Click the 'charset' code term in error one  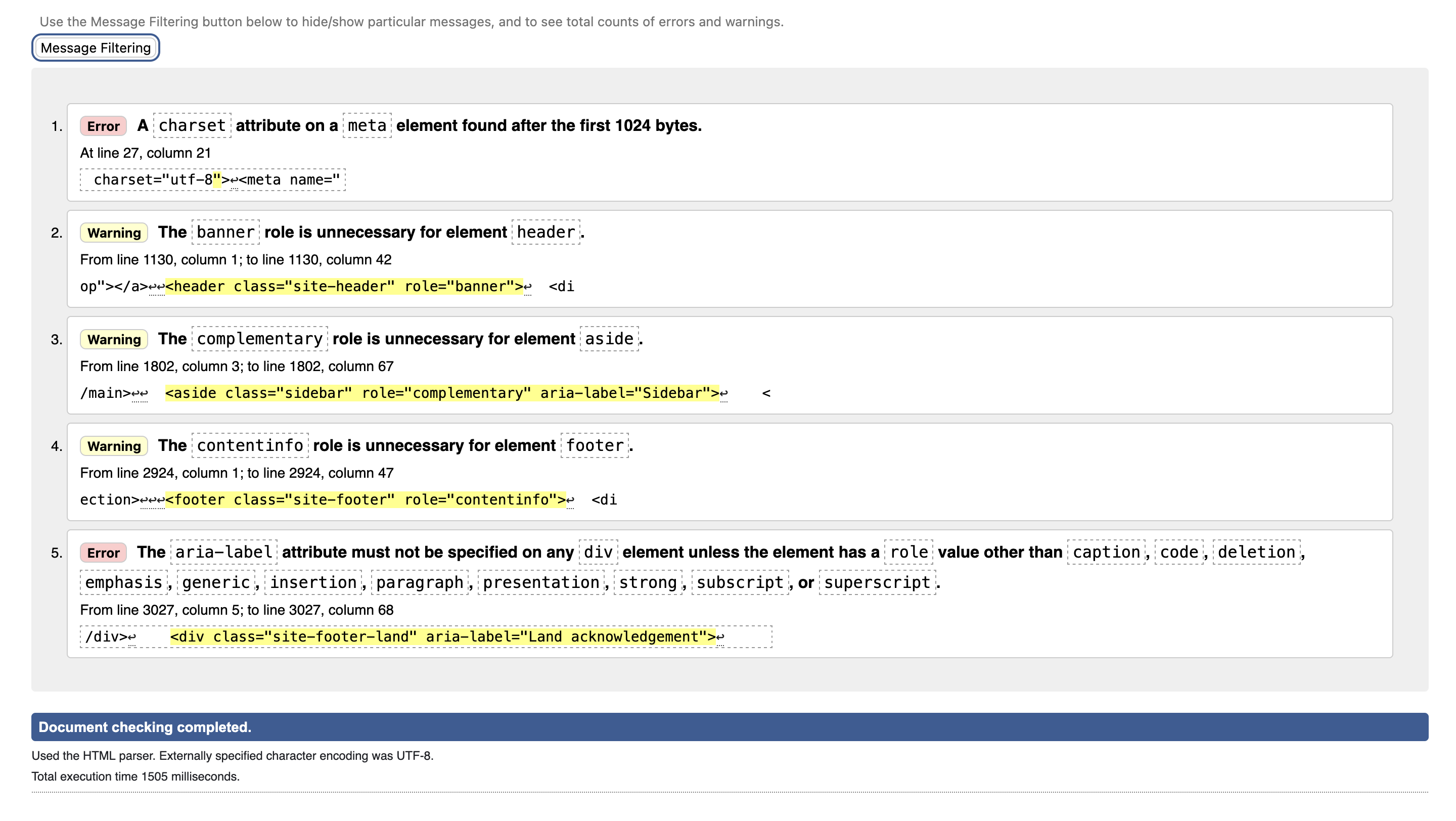click(x=192, y=125)
